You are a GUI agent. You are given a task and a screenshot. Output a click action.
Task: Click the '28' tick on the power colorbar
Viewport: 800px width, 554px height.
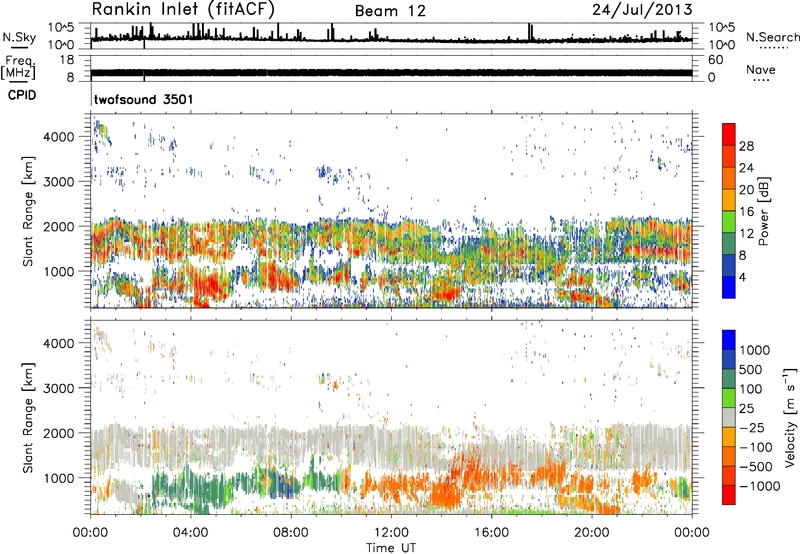(x=746, y=146)
